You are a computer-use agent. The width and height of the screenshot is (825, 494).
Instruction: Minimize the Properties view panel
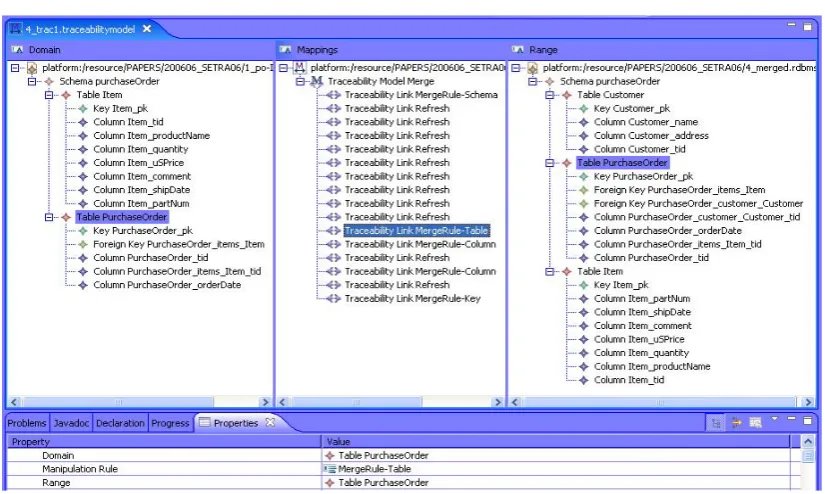click(x=792, y=419)
